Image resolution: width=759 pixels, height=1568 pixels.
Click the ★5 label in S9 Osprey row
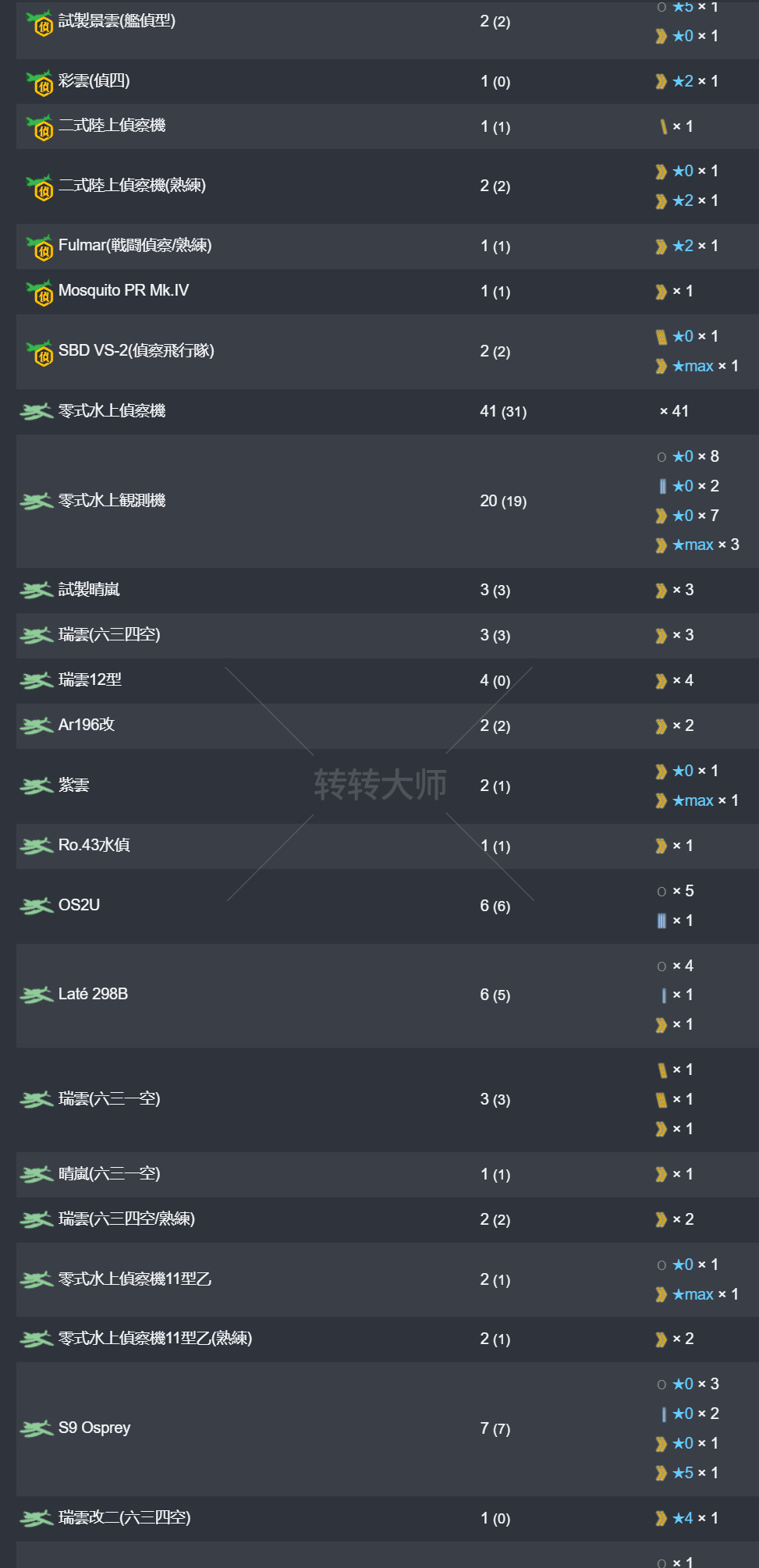click(683, 1473)
